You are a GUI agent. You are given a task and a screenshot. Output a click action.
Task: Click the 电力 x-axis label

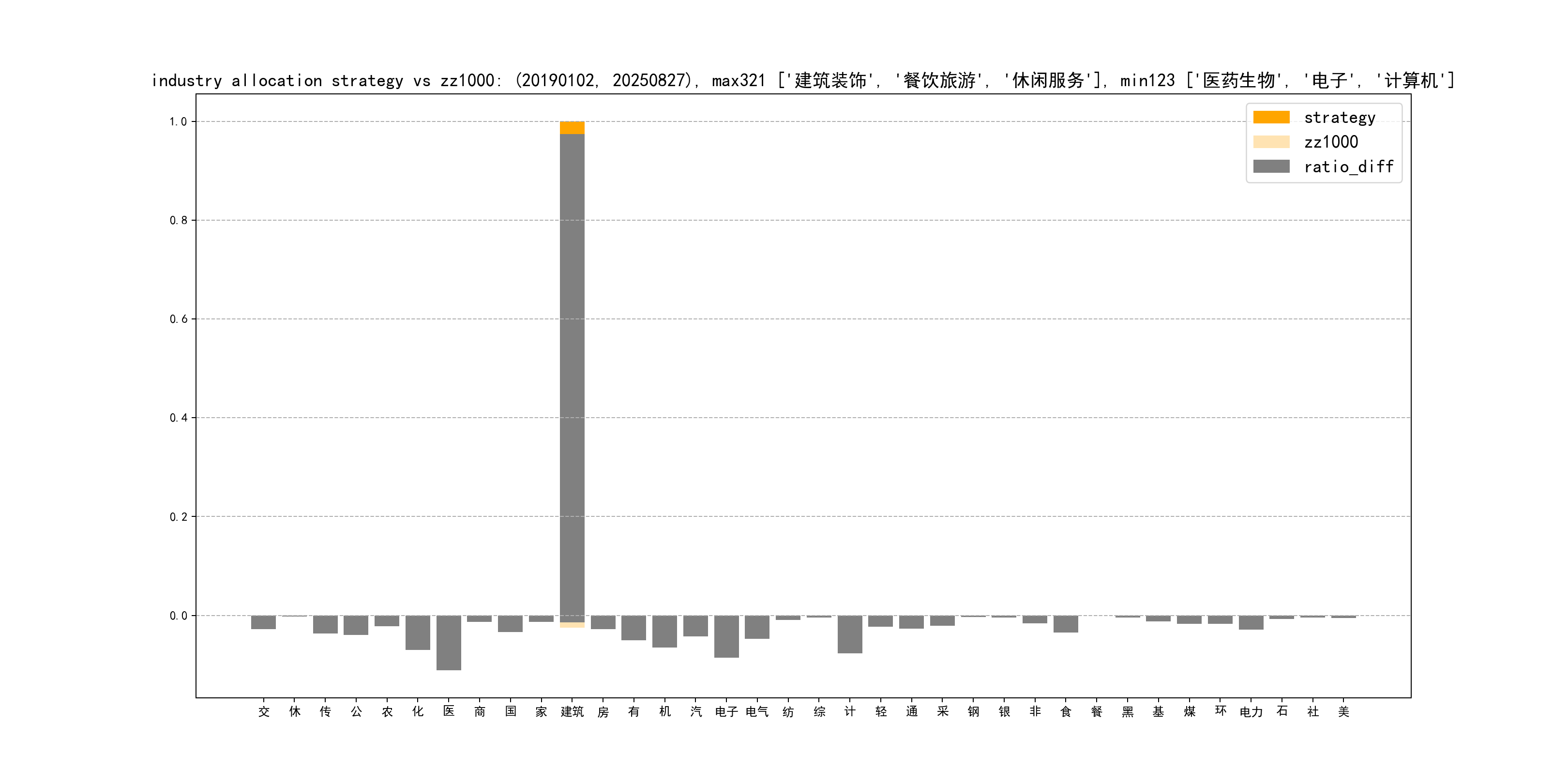pos(1251,711)
